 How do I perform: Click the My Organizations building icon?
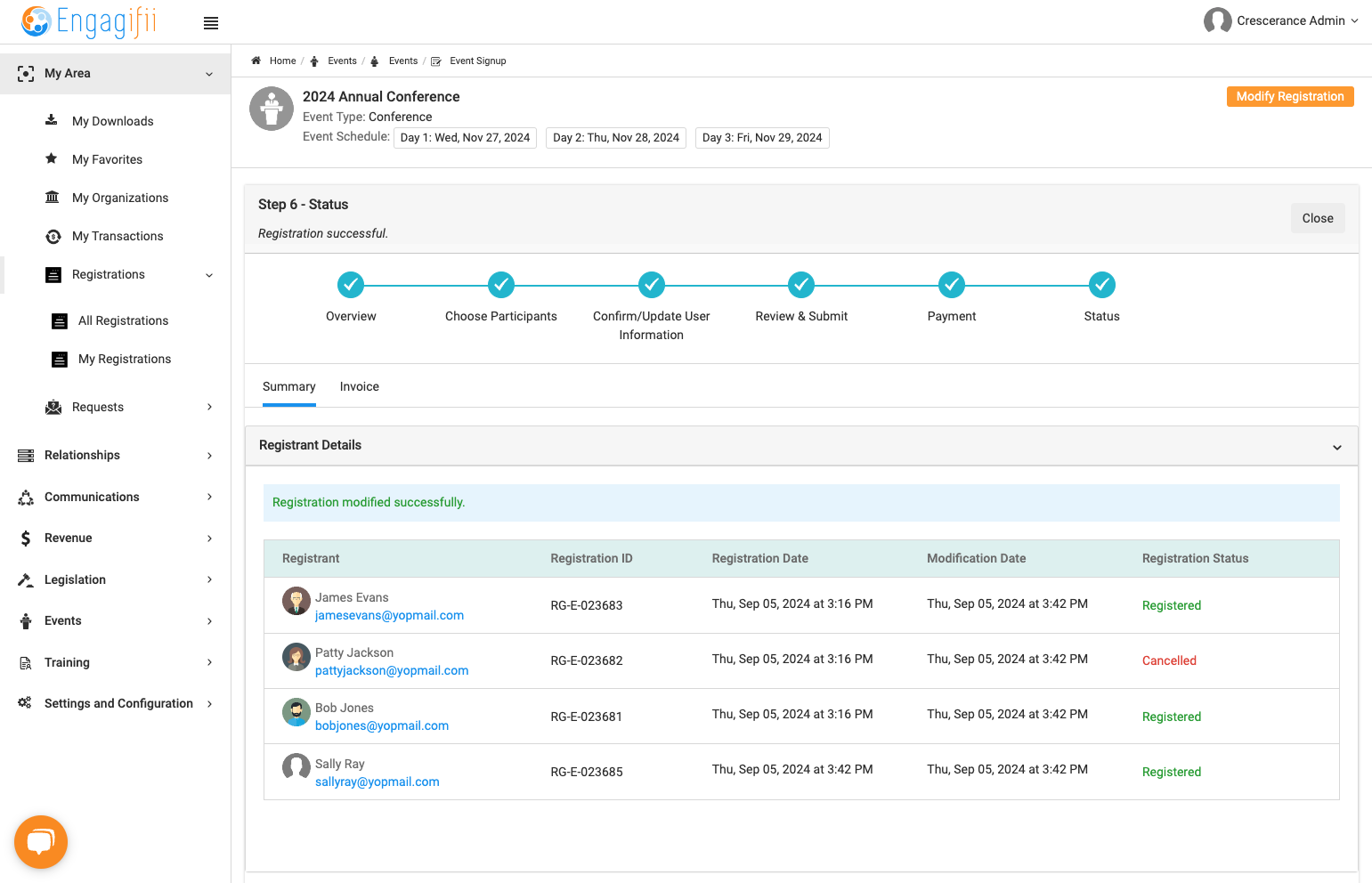53,197
